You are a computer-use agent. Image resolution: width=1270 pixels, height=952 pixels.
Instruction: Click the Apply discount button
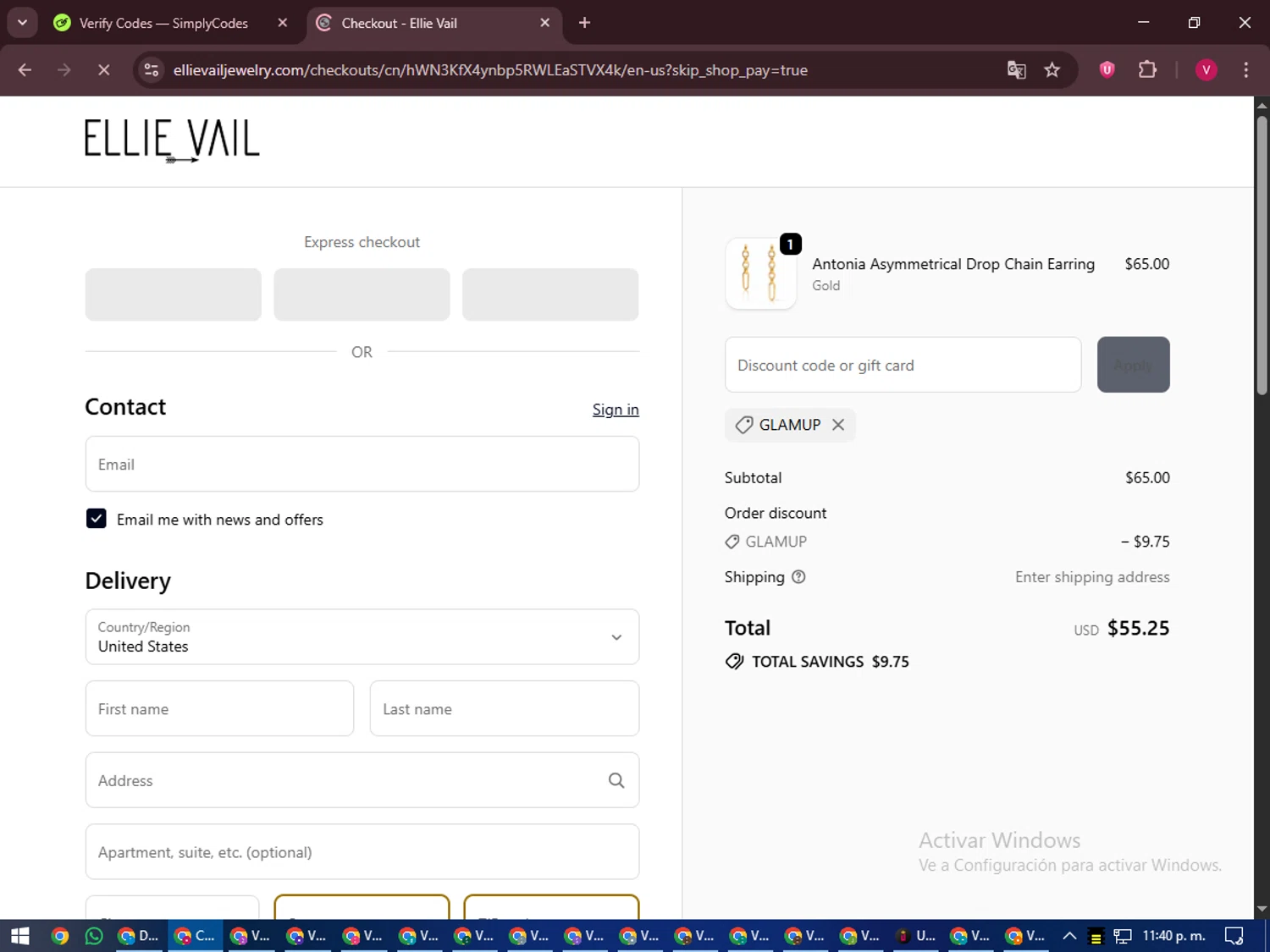(x=1133, y=365)
